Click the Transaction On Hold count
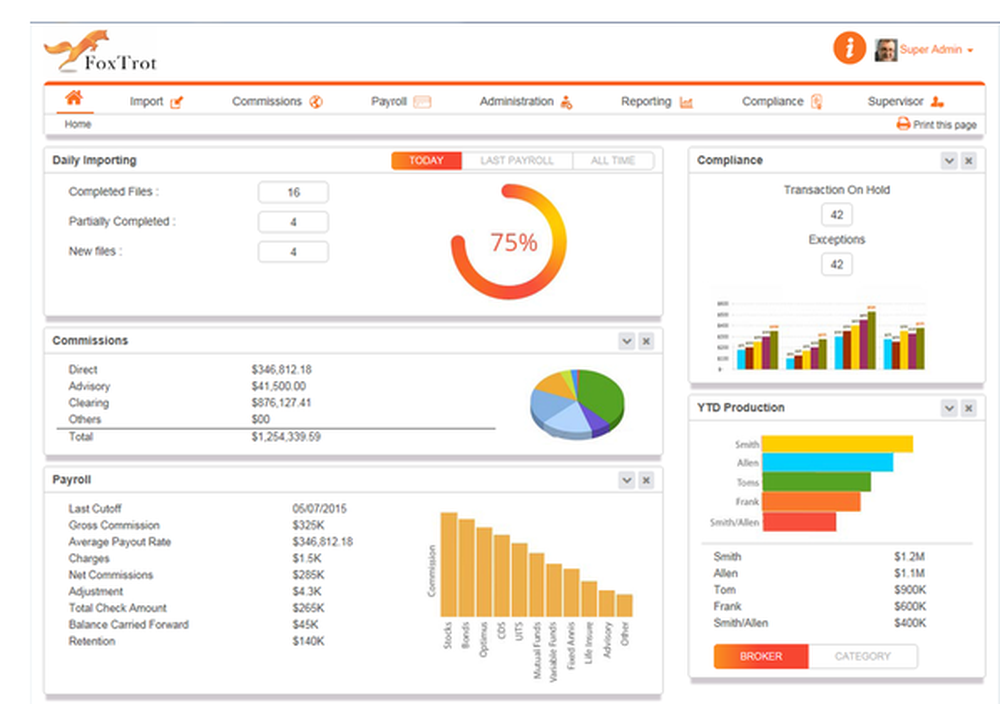Viewport: 1000px width, 704px height. pyautogui.click(x=837, y=215)
